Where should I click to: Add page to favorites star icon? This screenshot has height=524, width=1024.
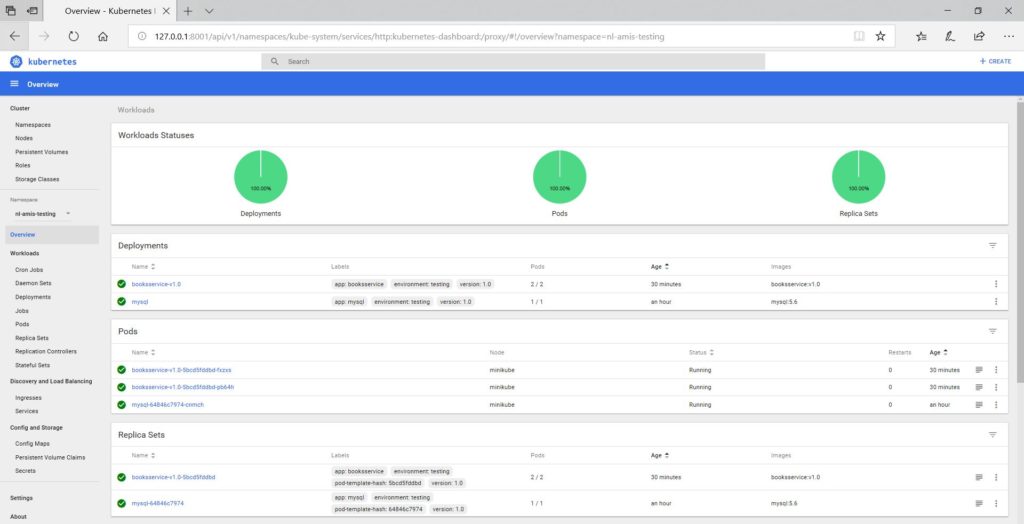(x=880, y=36)
